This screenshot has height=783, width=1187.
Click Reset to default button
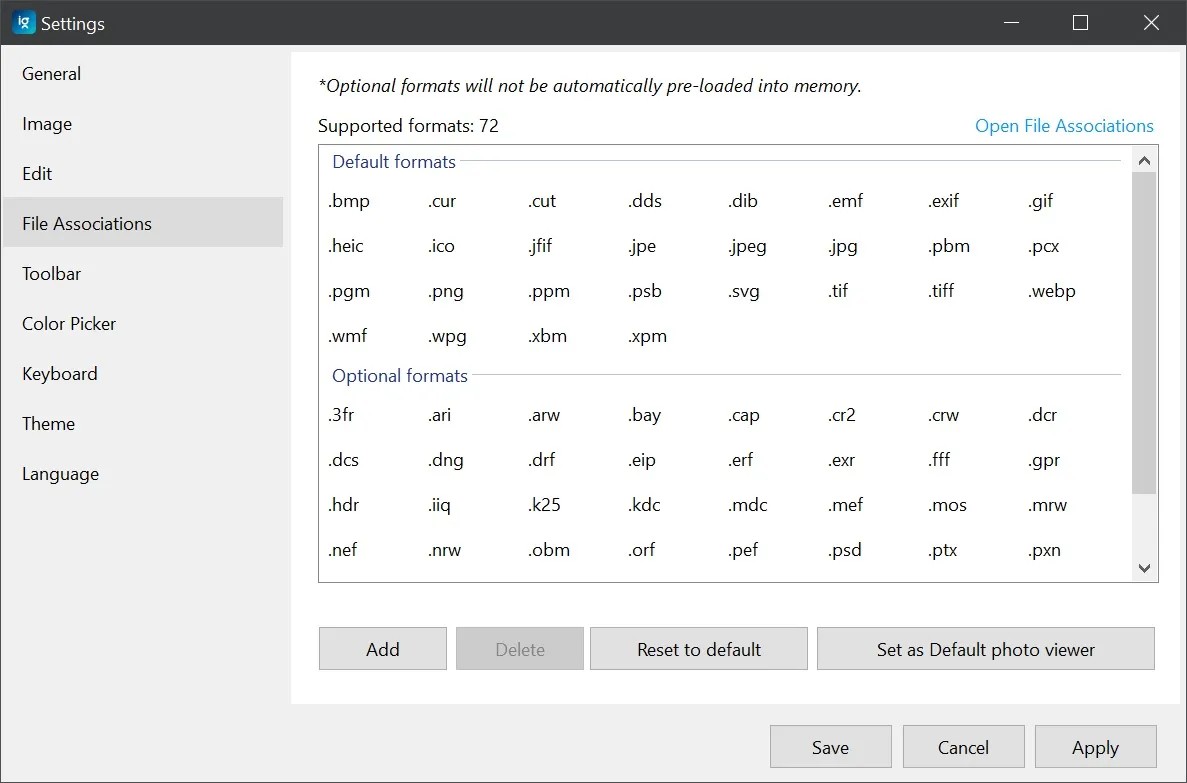(699, 649)
